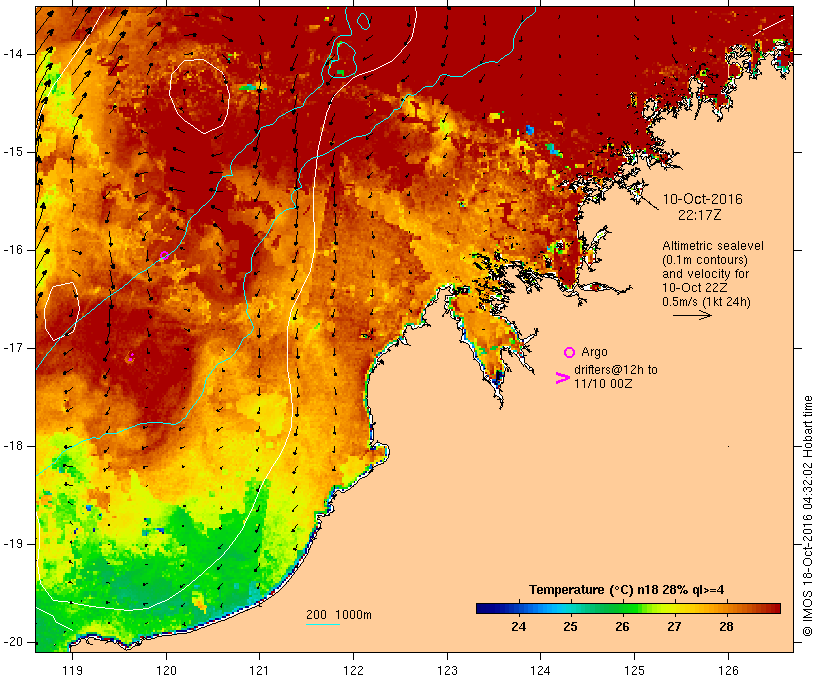Click the '-16' latitude axis label
This screenshot has width=820, height=680.
13,250
